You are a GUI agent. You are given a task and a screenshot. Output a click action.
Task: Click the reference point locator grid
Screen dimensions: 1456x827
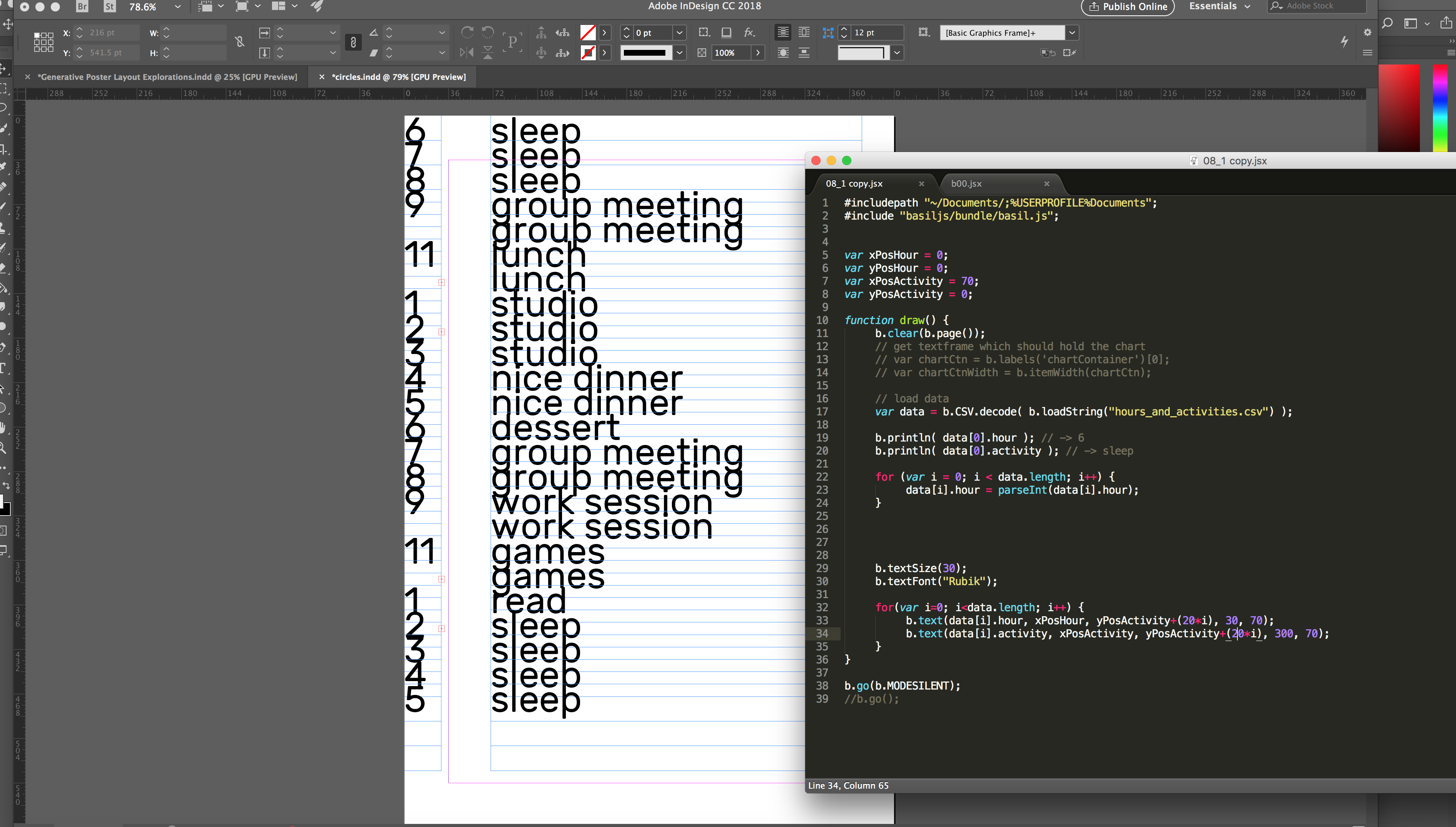click(43, 42)
